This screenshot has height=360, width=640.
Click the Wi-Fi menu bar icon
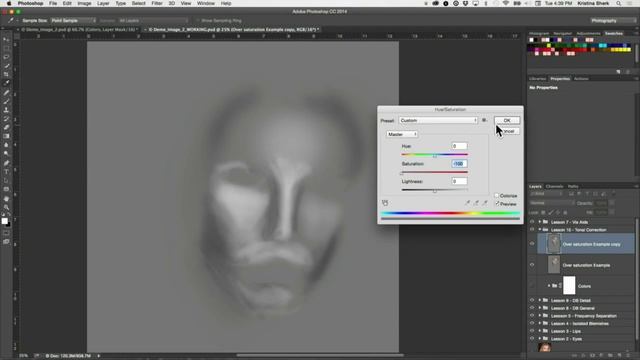(506, 3)
